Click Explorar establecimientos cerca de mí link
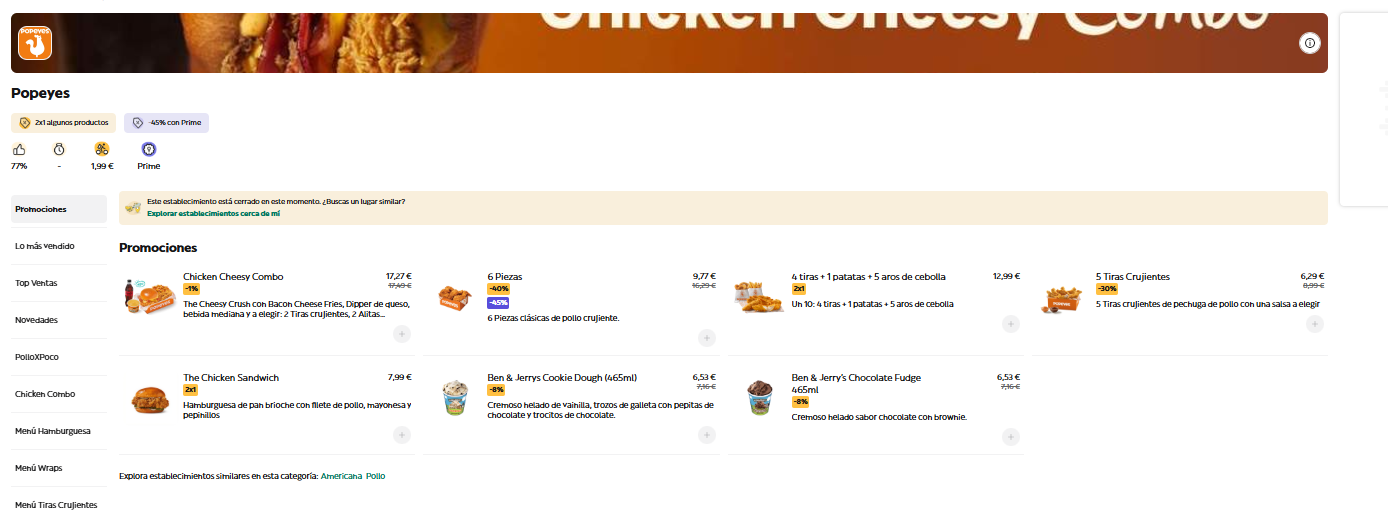The width and height of the screenshot is (1388, 513). tap(213, 214)
